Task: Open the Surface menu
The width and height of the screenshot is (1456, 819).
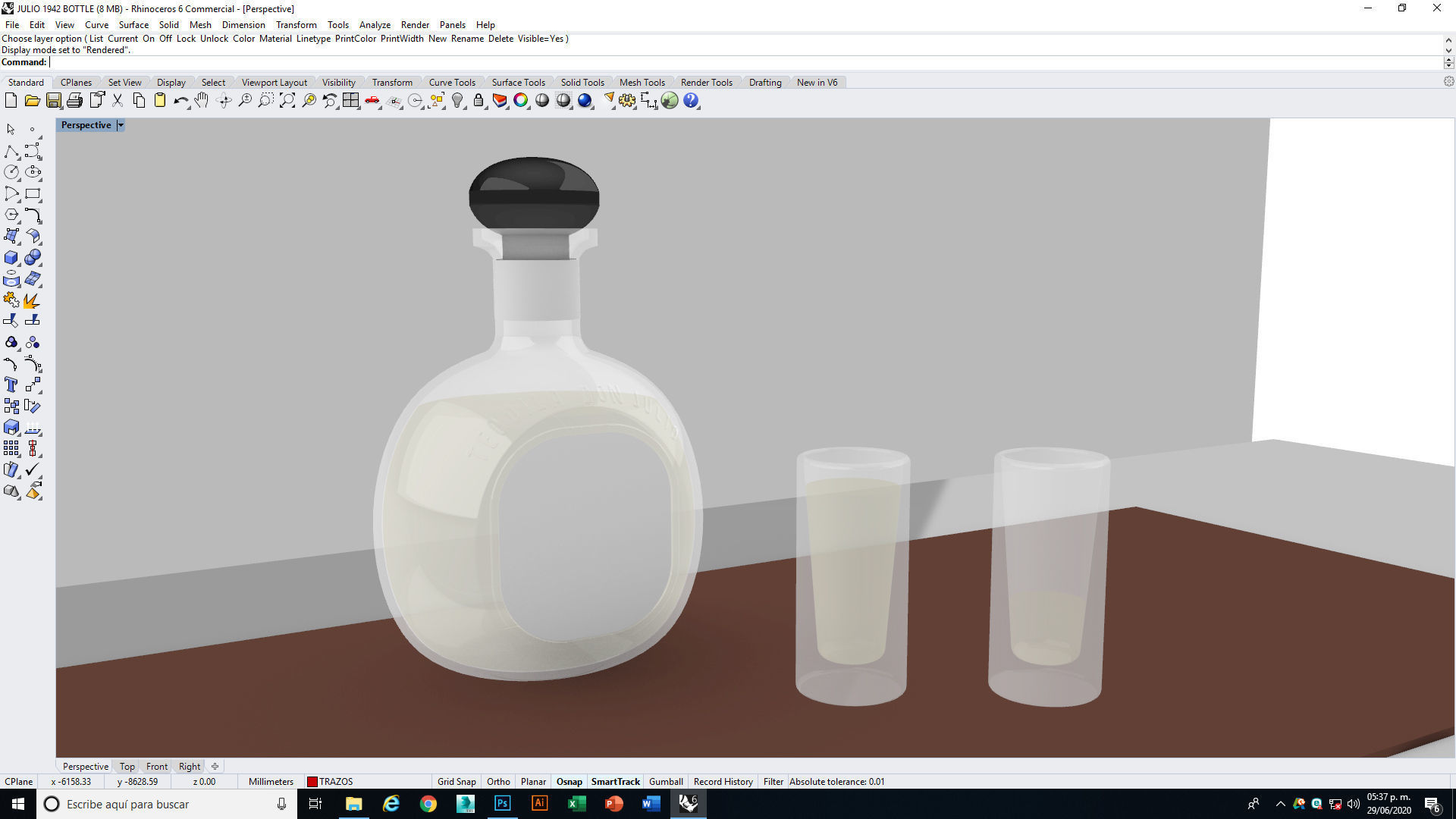Action: pyautogui.click(x=133, y=24)
